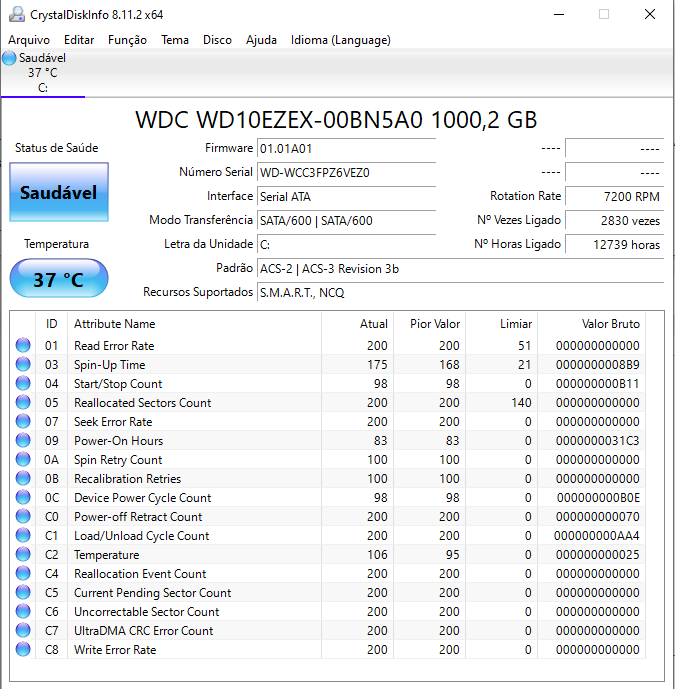The image size is (675, 689).
Task: Click status orb for Spin-Up Time
Action: point(23,364)
